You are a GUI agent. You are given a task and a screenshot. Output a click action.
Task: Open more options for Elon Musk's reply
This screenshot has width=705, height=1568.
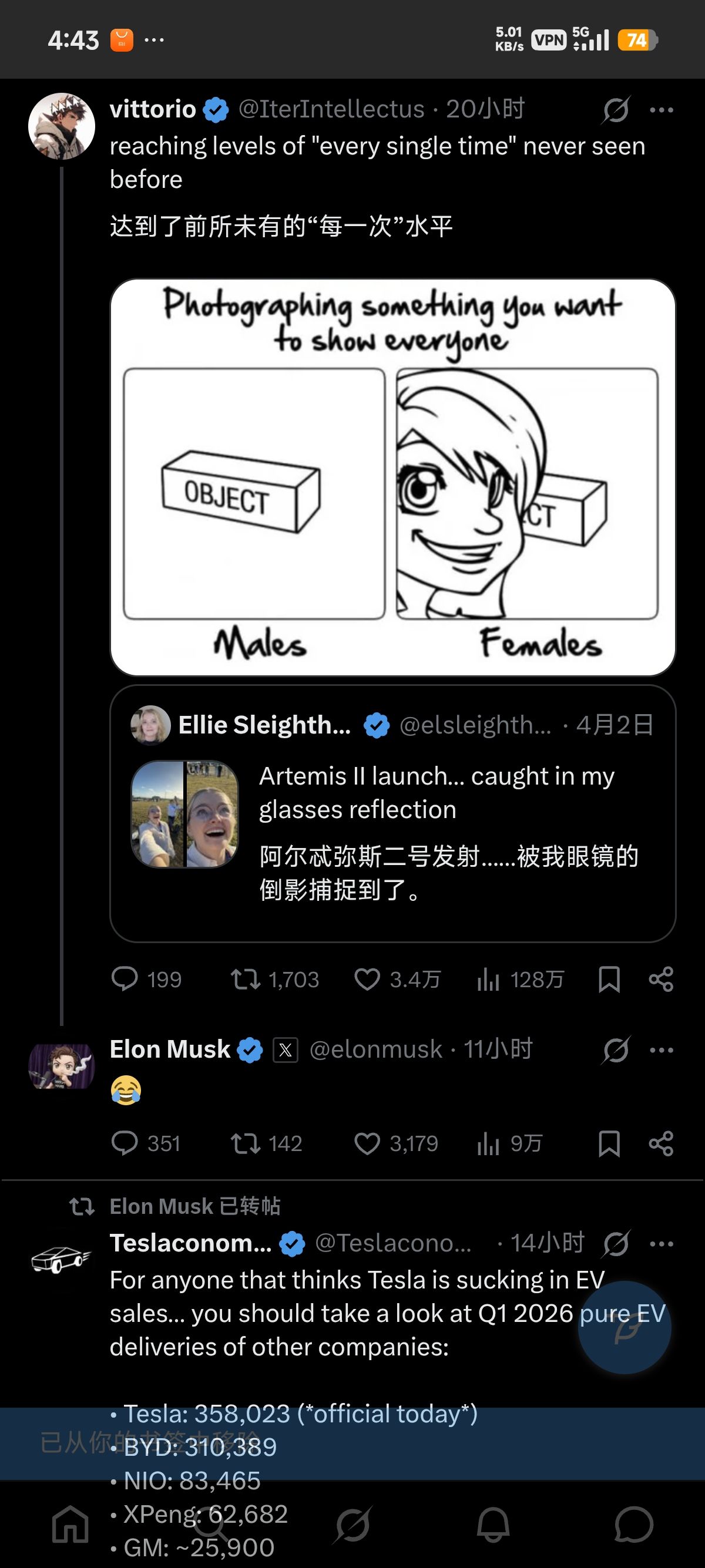tap(662, 1050)
